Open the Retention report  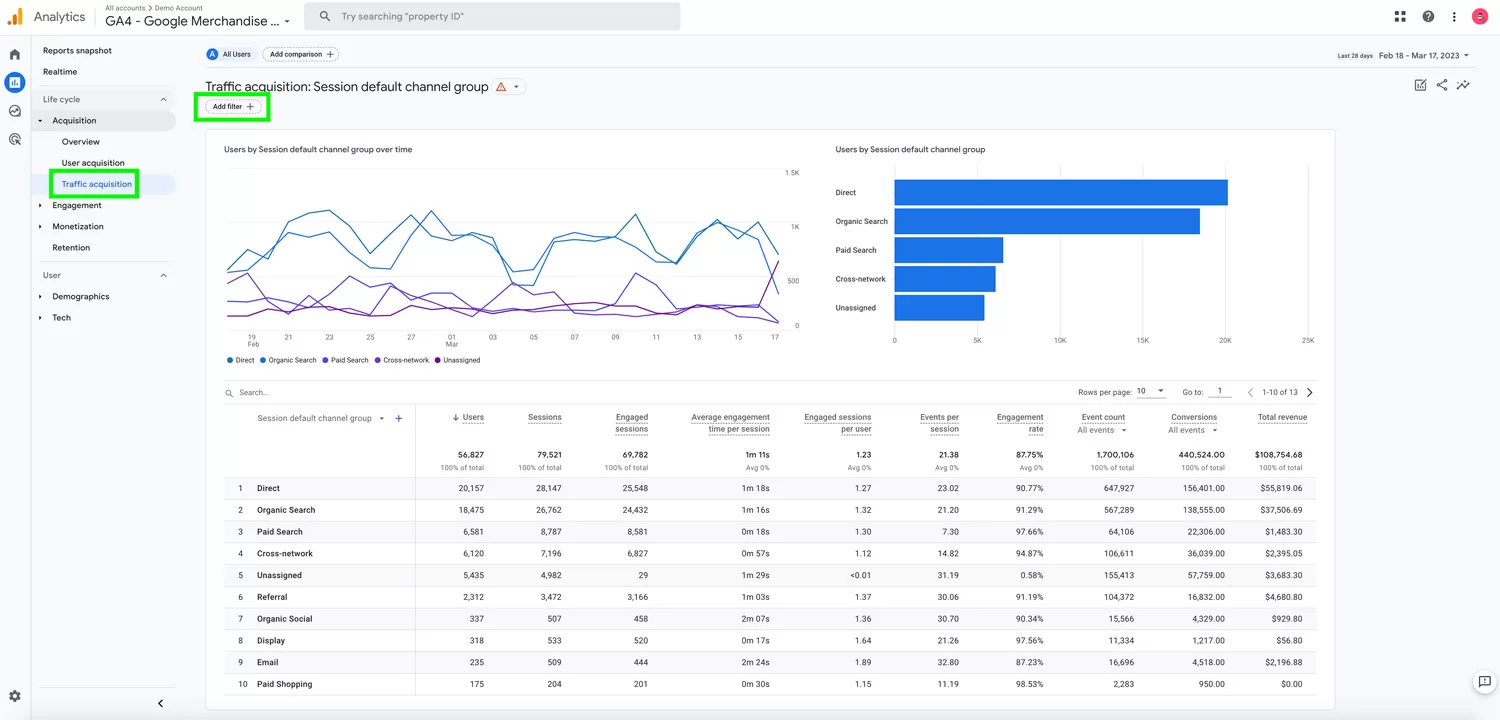(71, 248)
